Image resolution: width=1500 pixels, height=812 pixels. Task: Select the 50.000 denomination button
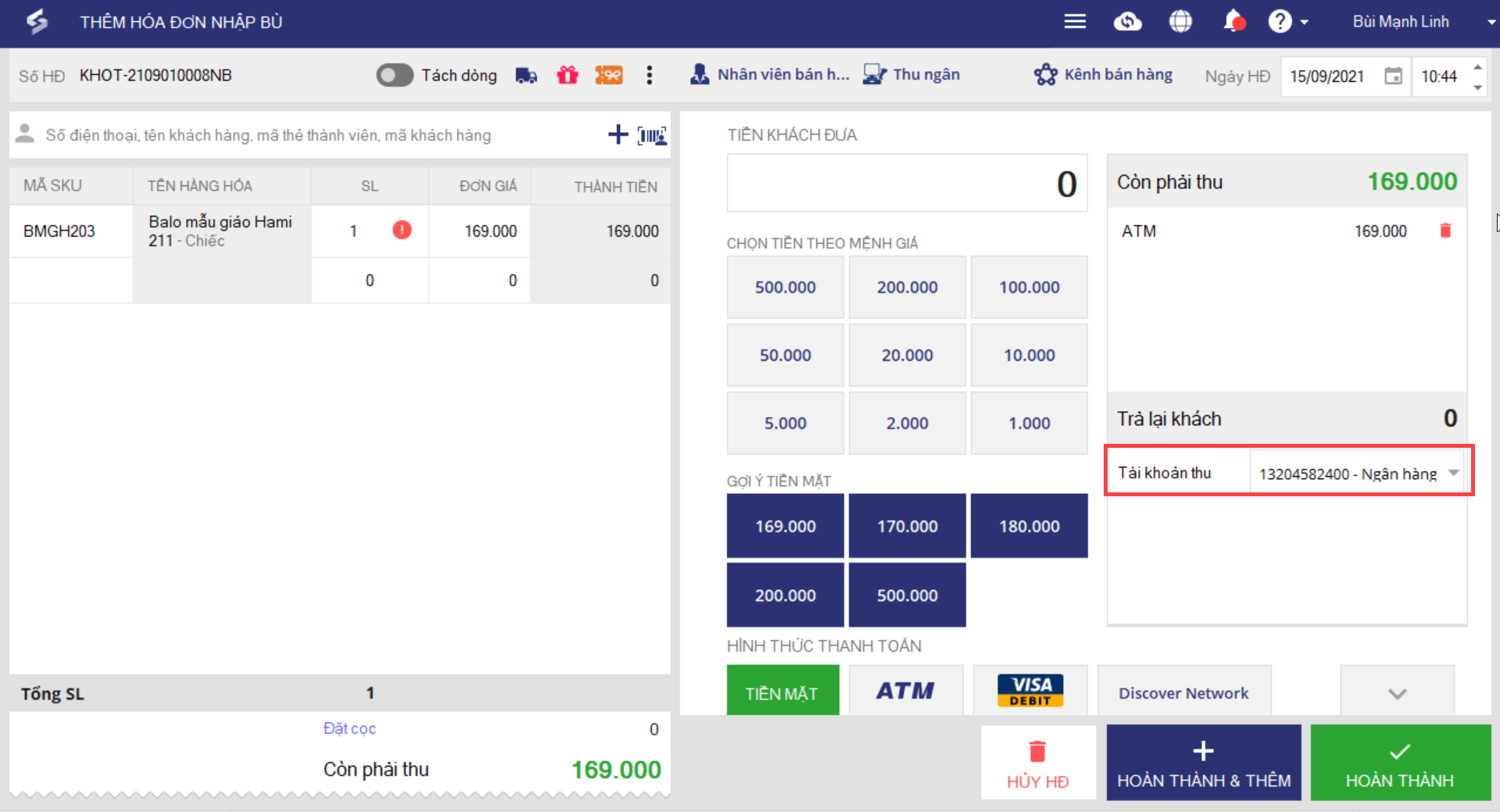(786, 355)
